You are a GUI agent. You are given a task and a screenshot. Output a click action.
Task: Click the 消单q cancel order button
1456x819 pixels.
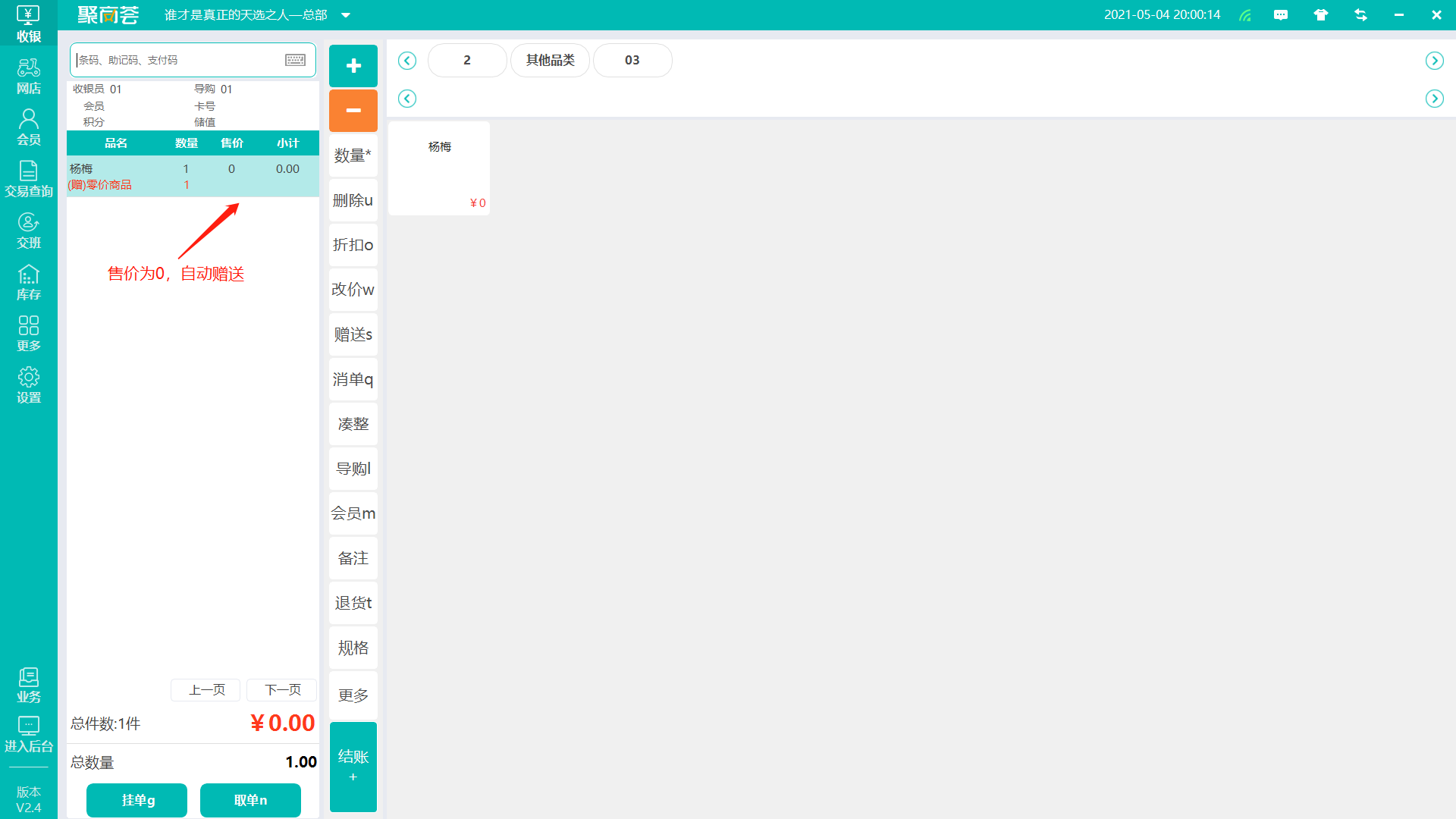(x=353, y=379)
